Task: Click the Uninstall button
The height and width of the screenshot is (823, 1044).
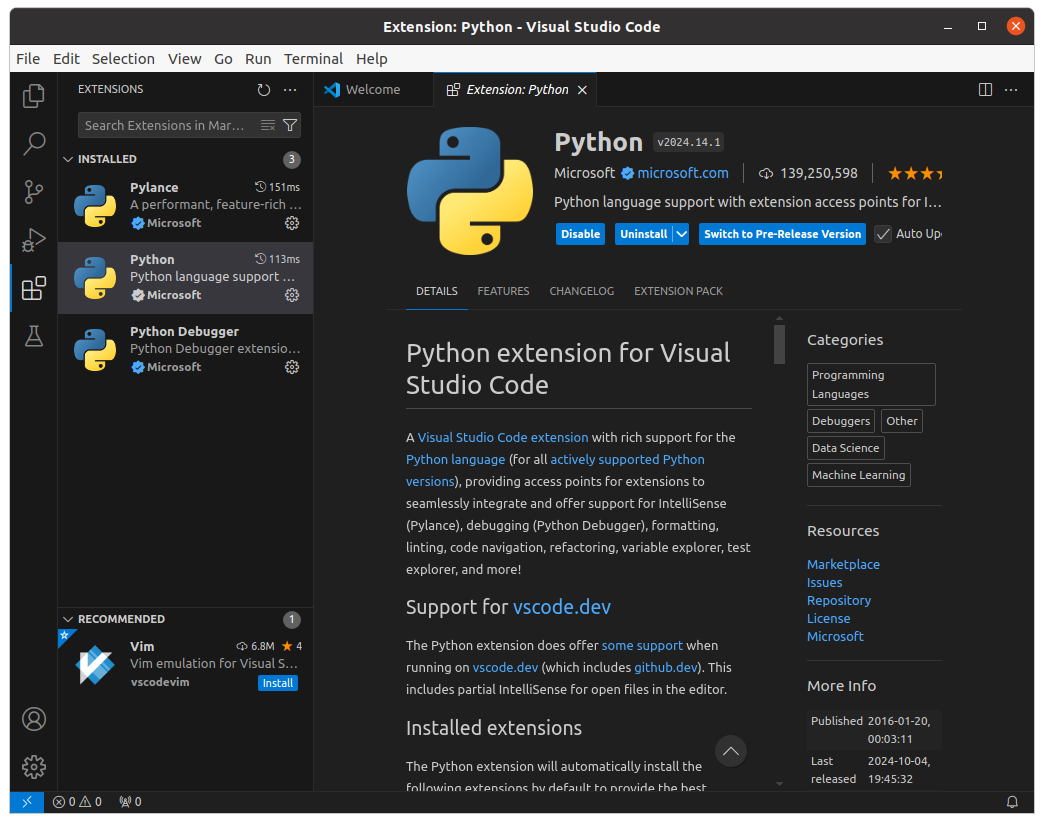Action: pyautogui.click(x=643, y=234)
